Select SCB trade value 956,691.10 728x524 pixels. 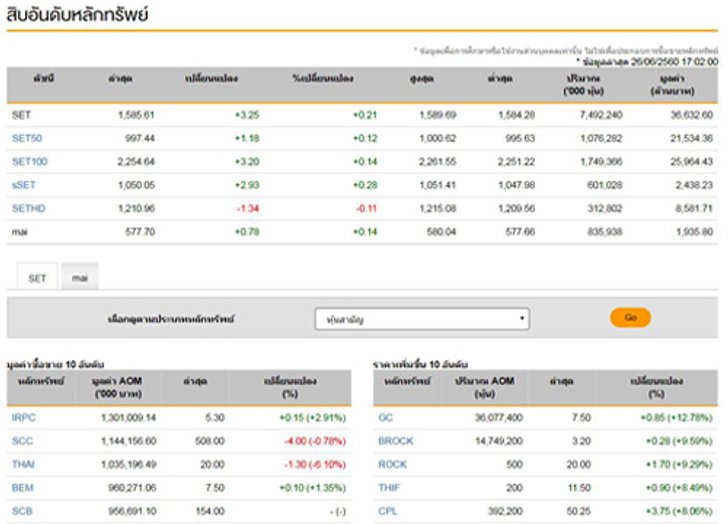point(132,511)
